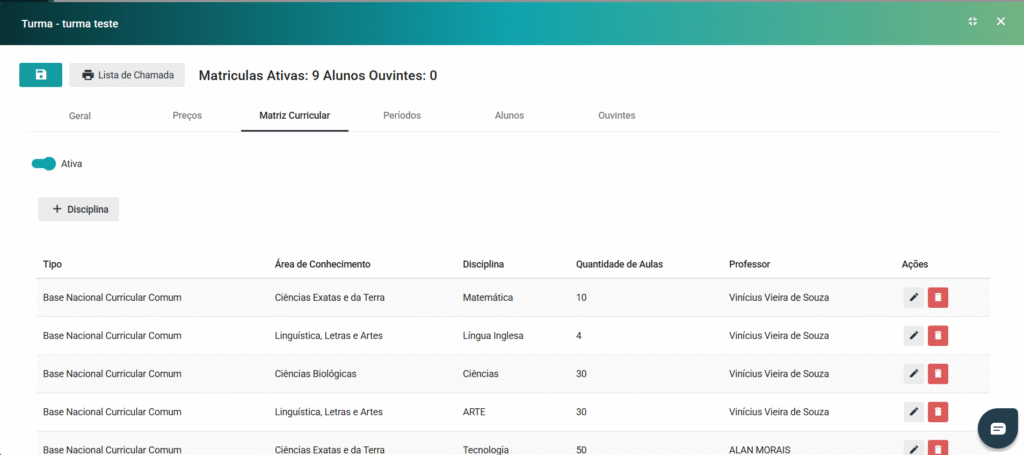Edit the Ciências row with the pencil icon
Viewport: 1024px width, 455px height.
pos(914,374)
